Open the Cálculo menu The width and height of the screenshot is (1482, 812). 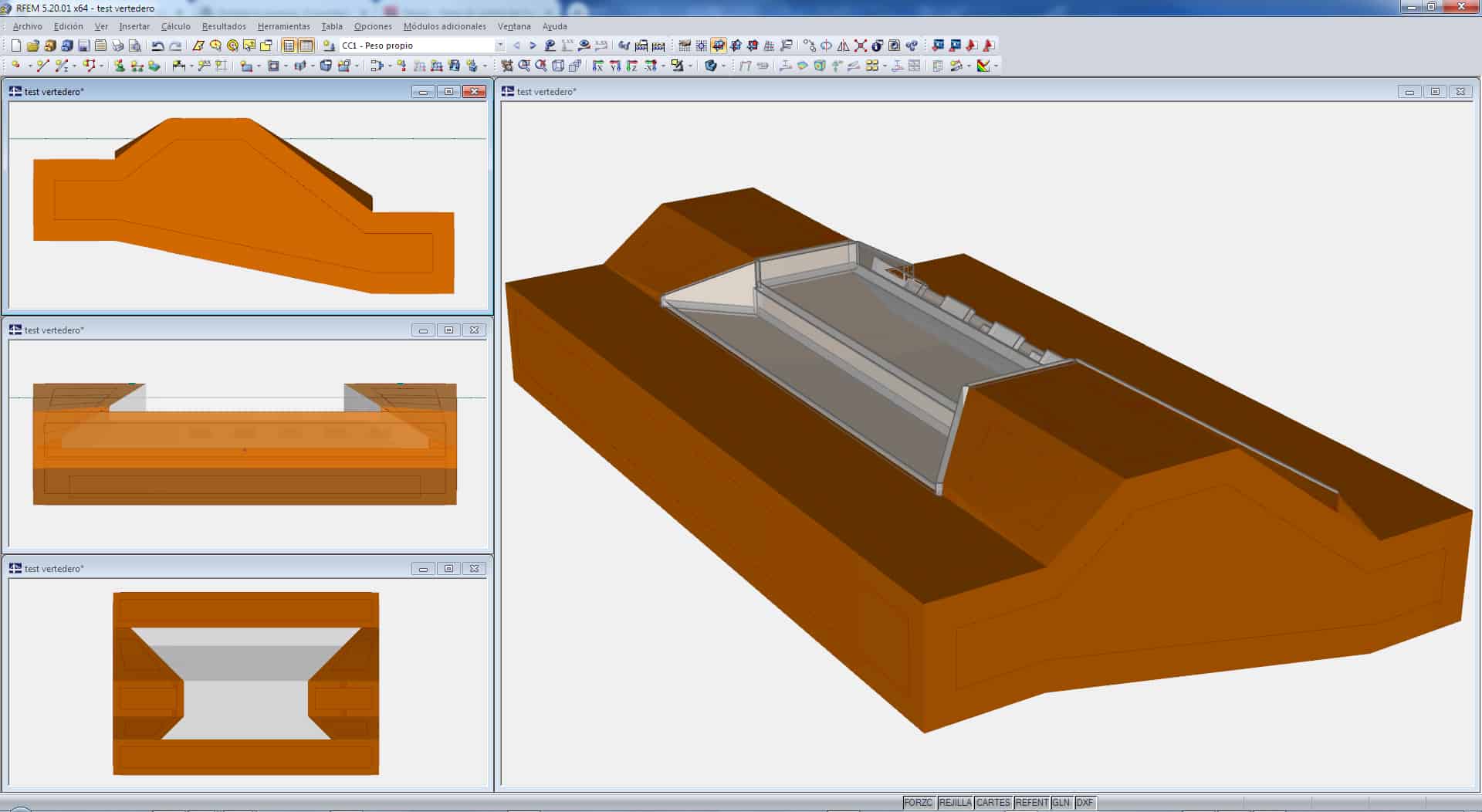tap(175, 26)
